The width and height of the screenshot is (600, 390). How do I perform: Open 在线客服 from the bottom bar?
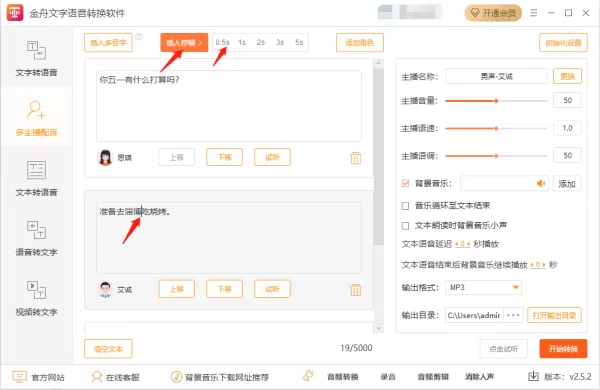[x=115, y=377]
